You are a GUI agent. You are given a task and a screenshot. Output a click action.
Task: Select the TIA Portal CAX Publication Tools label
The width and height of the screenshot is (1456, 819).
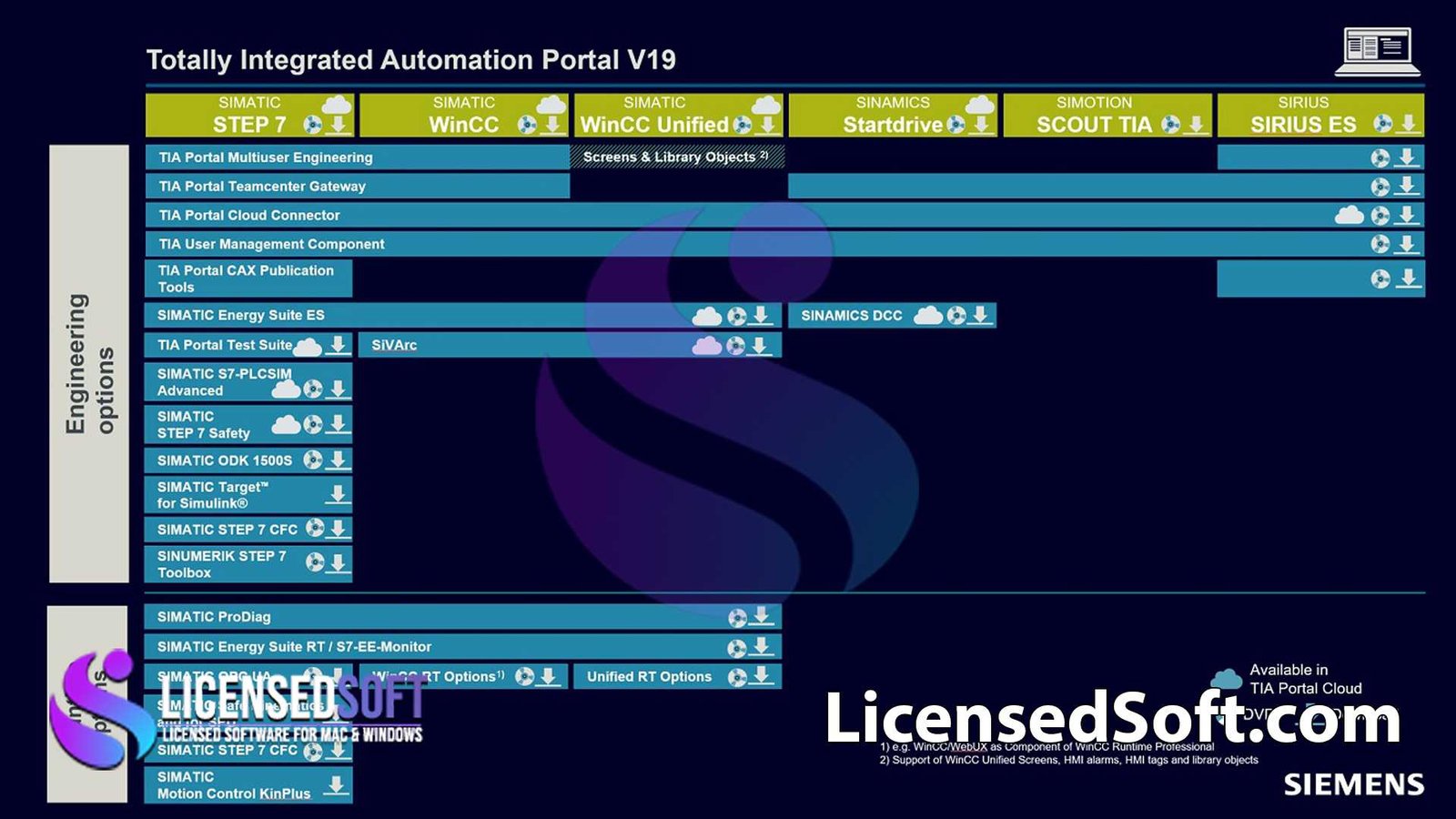pyautogui.click(x=246, y=278)
